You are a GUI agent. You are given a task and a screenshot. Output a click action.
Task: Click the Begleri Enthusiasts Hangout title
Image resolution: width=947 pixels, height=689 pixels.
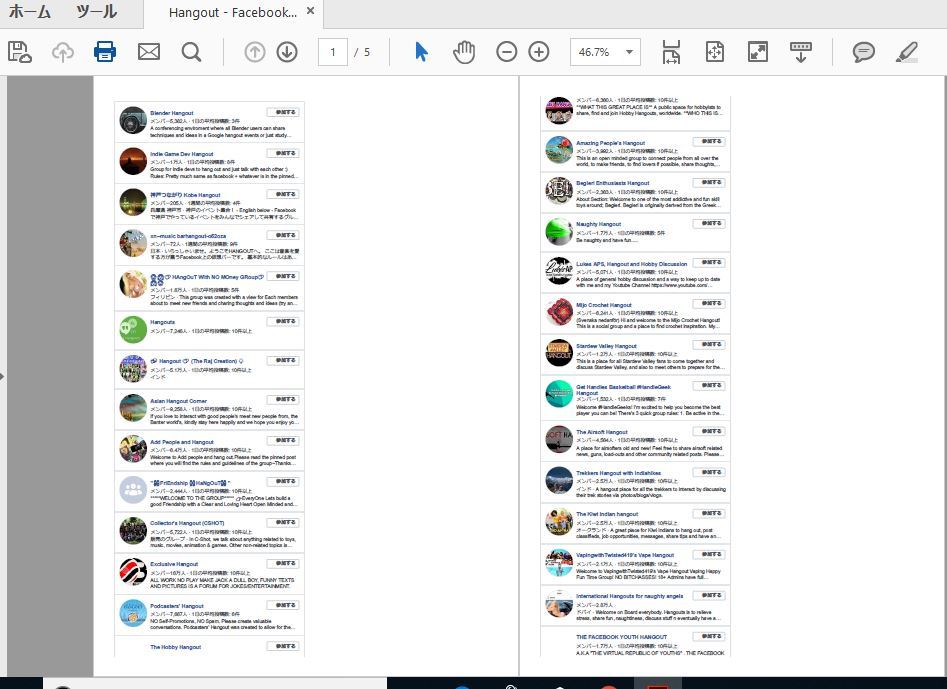pyautogui.click(x=612, y=183)
